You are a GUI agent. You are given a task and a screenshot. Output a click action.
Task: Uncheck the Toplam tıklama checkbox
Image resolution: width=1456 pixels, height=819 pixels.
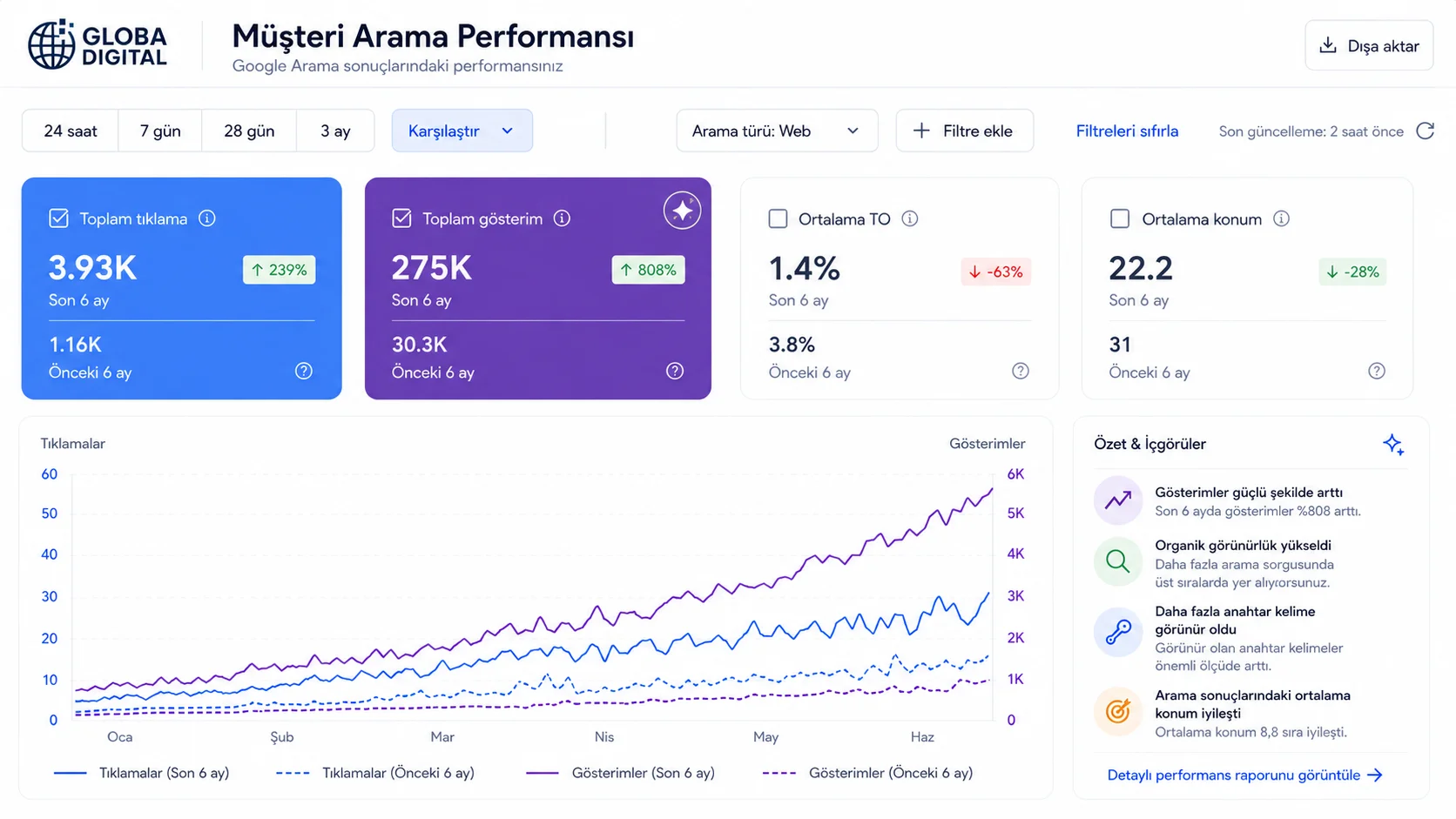58,218
